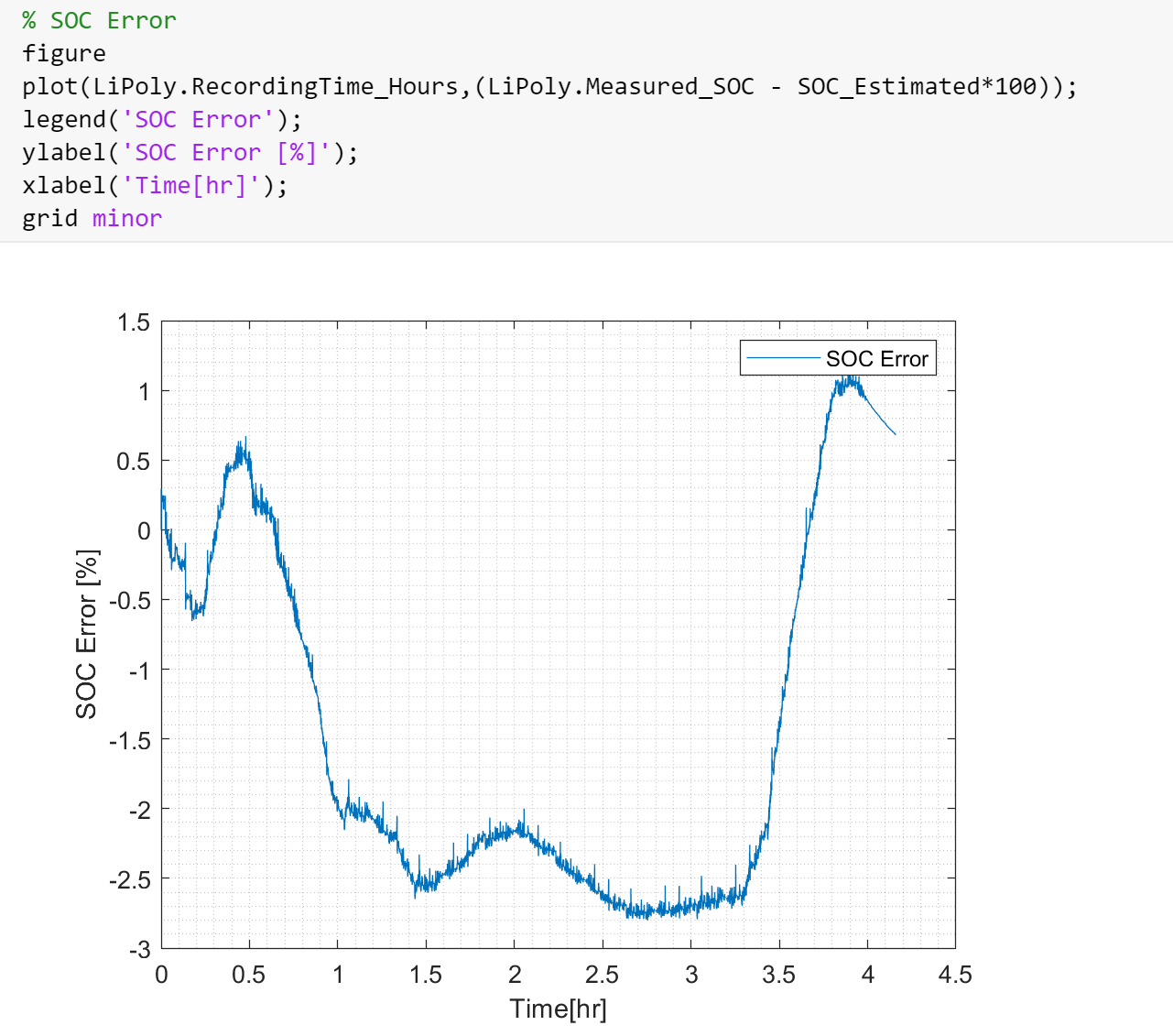The height and width of the screenshot is (1036, 1173).
Task: Click the x-axis tick label 0
Action: pyautogui.click(x=161, y=975)
